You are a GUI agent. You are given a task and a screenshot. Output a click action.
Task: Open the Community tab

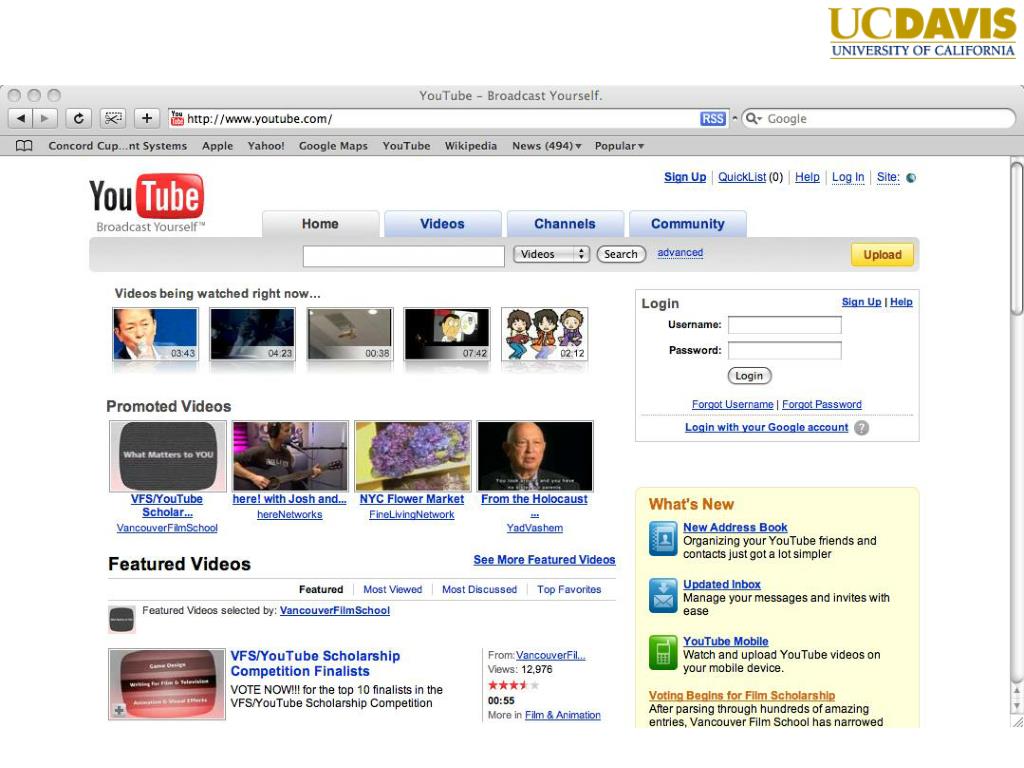pos(687,224)
